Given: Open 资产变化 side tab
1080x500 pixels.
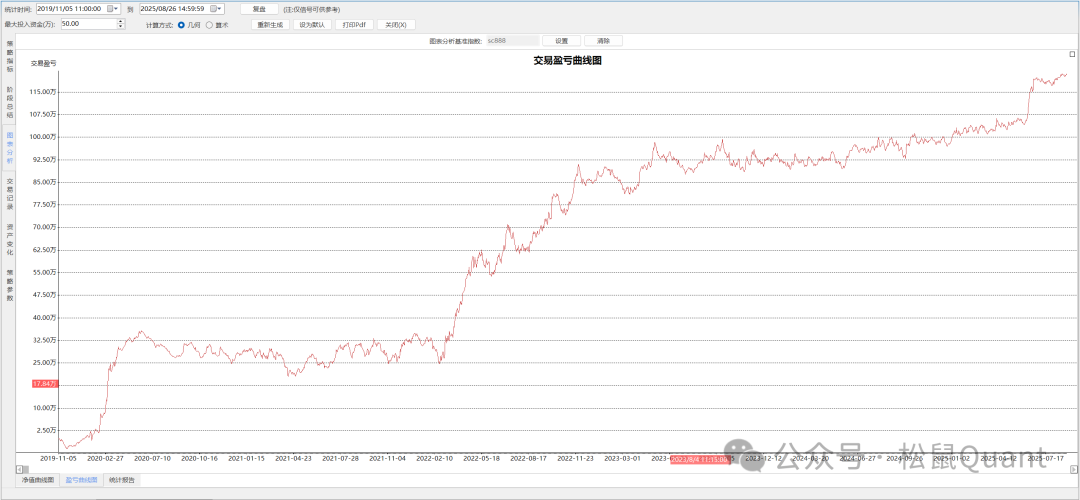Looking at the screenshot, I should 10,239.
